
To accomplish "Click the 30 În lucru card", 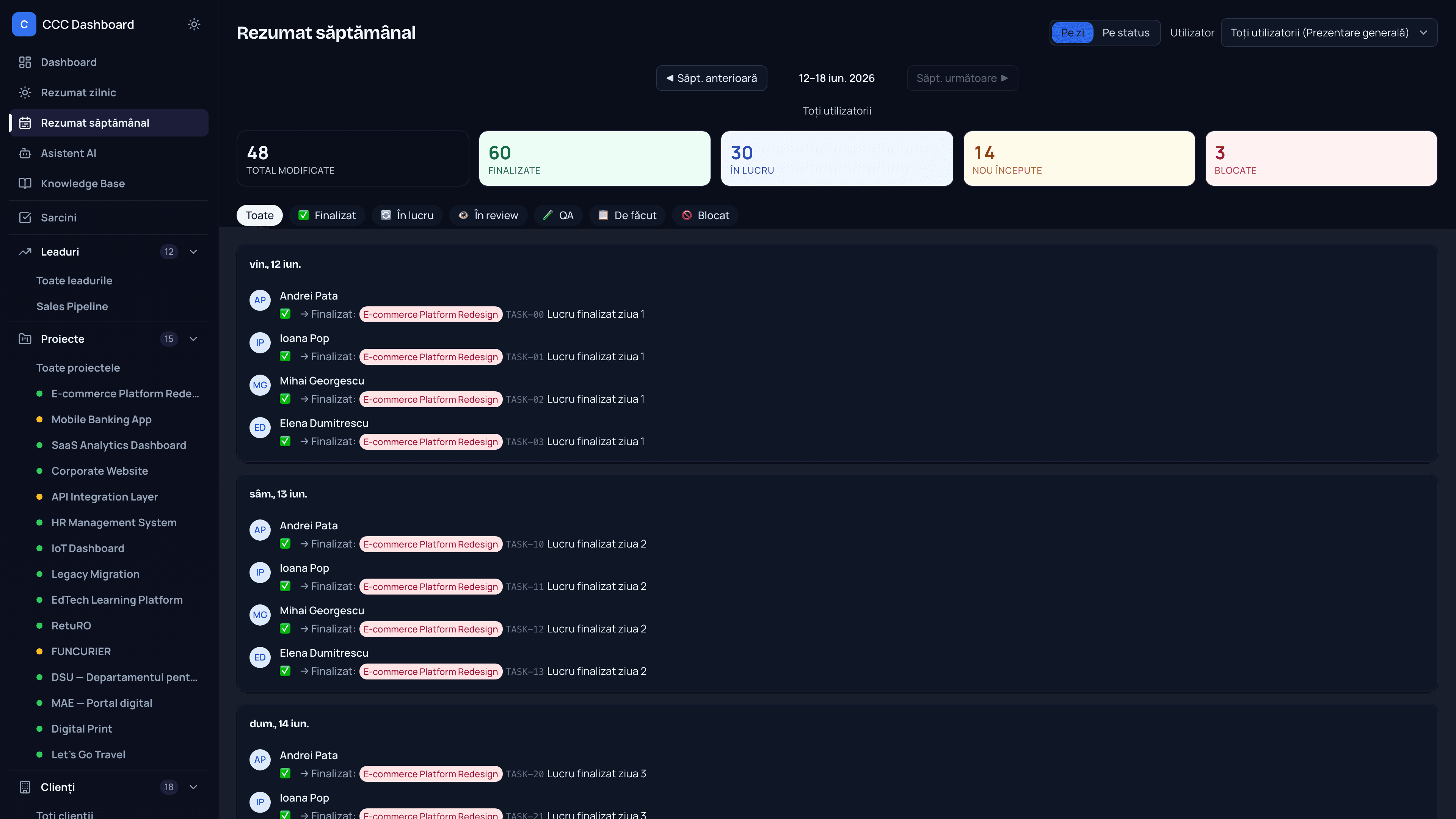I will pyautogui.click(x=837, y=159).
